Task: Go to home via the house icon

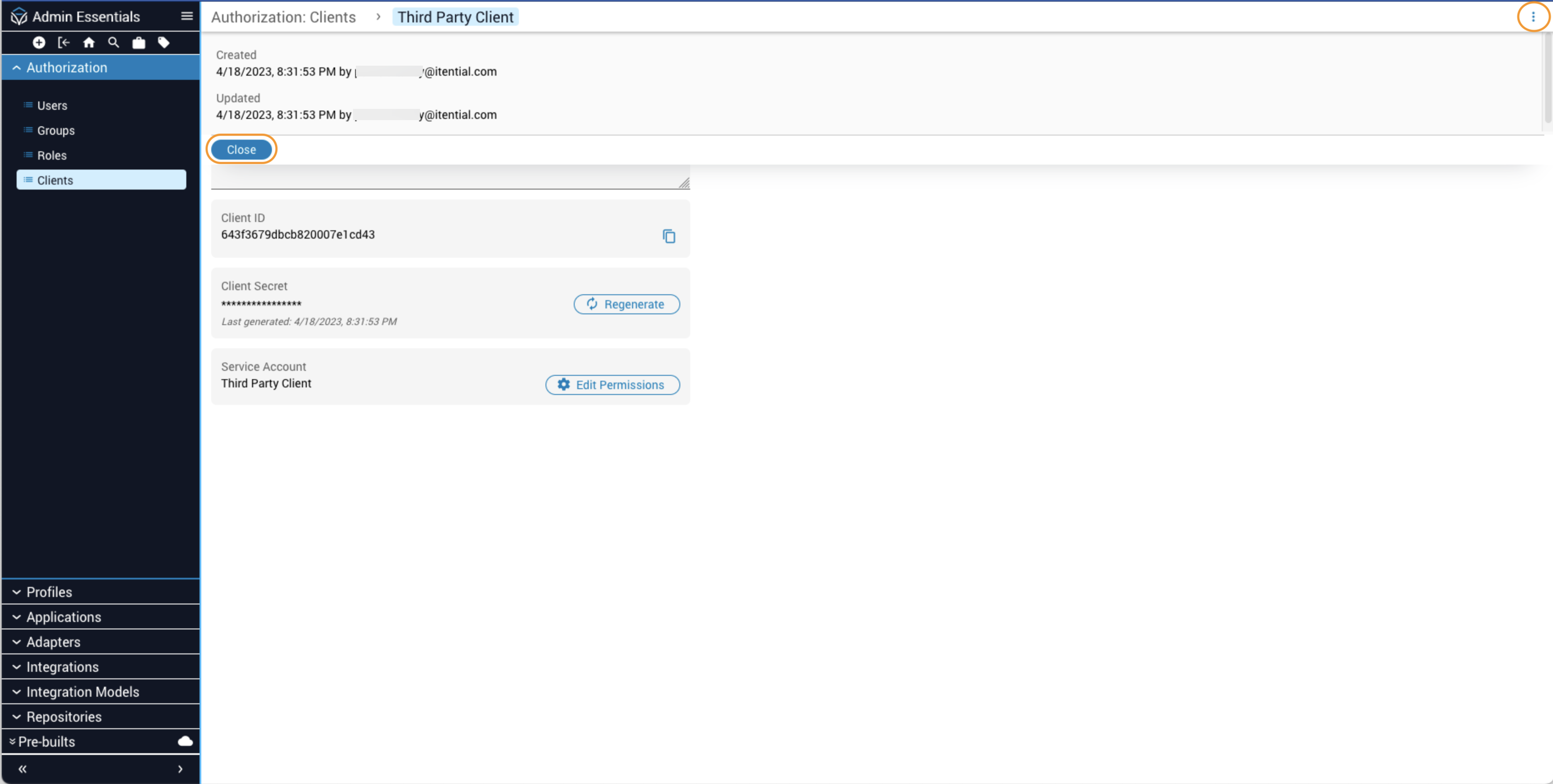Action: (x=89, y=42)
